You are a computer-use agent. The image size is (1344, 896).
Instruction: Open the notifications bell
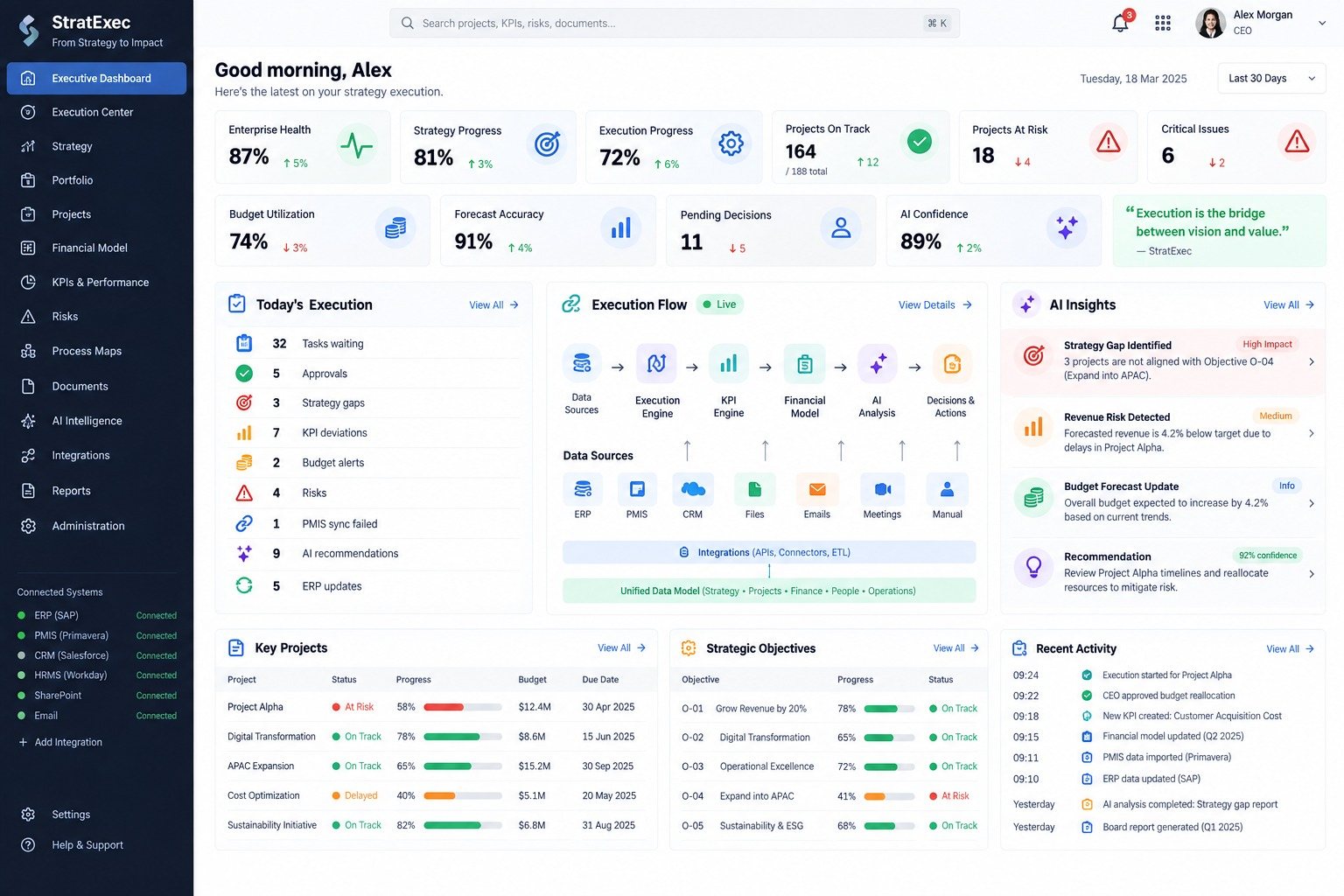click(x=1121, y=23)
